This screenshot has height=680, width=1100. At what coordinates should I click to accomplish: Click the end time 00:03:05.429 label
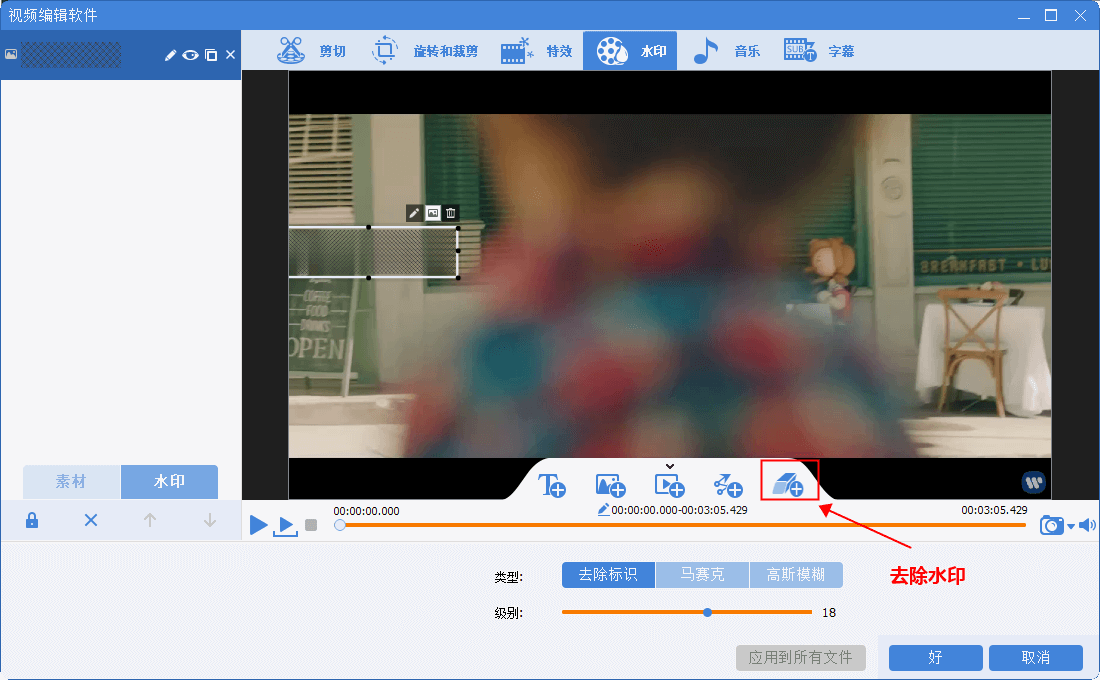click(994, 510)
